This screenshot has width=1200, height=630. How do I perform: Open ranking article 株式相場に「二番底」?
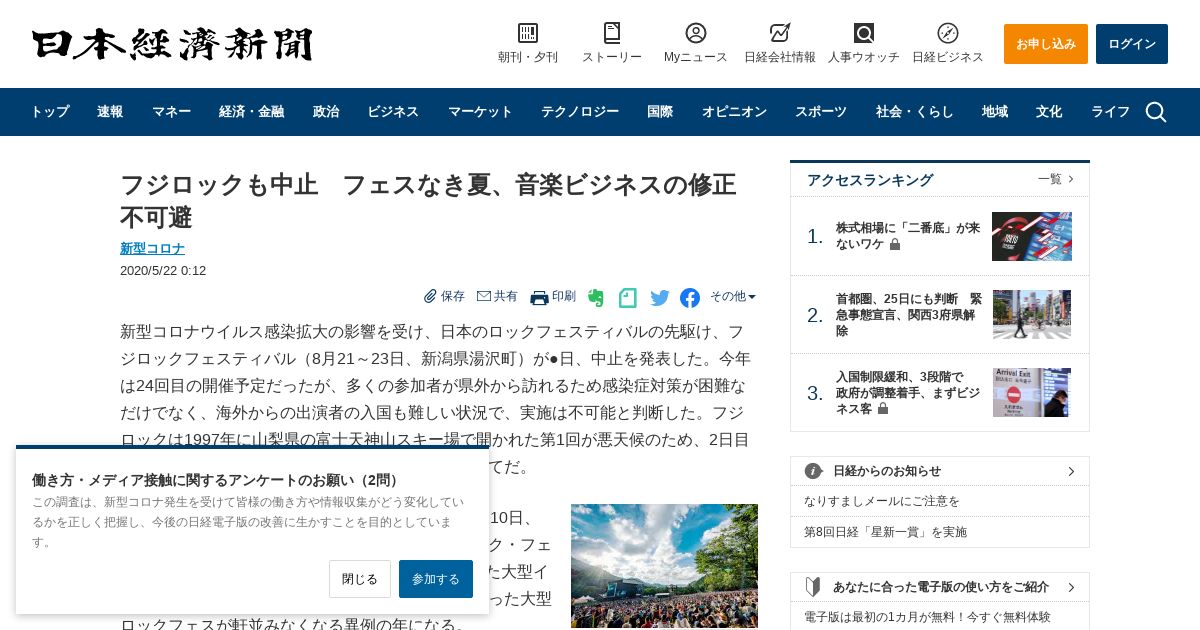tap(908, 236)
